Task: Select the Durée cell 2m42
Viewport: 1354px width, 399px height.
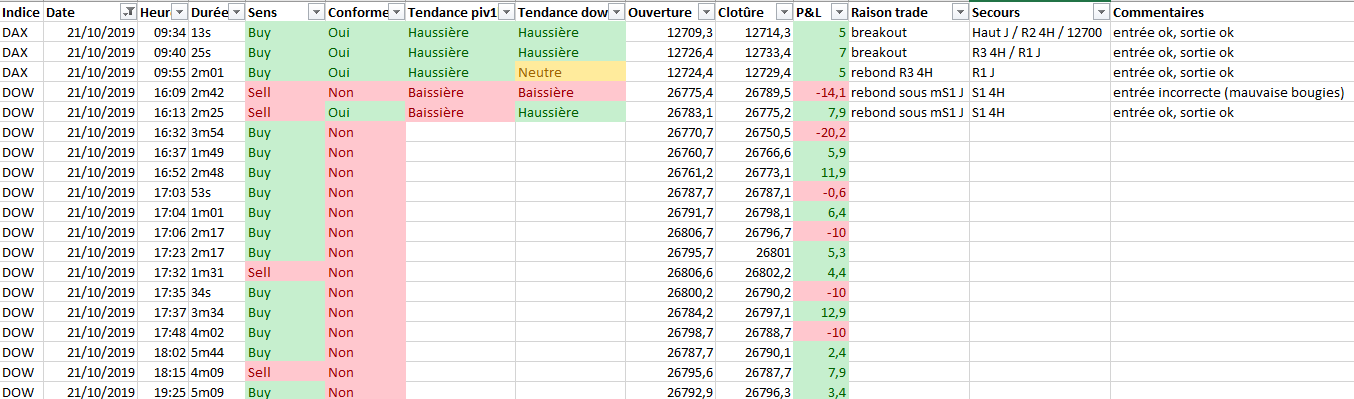Action: [216, 92]
